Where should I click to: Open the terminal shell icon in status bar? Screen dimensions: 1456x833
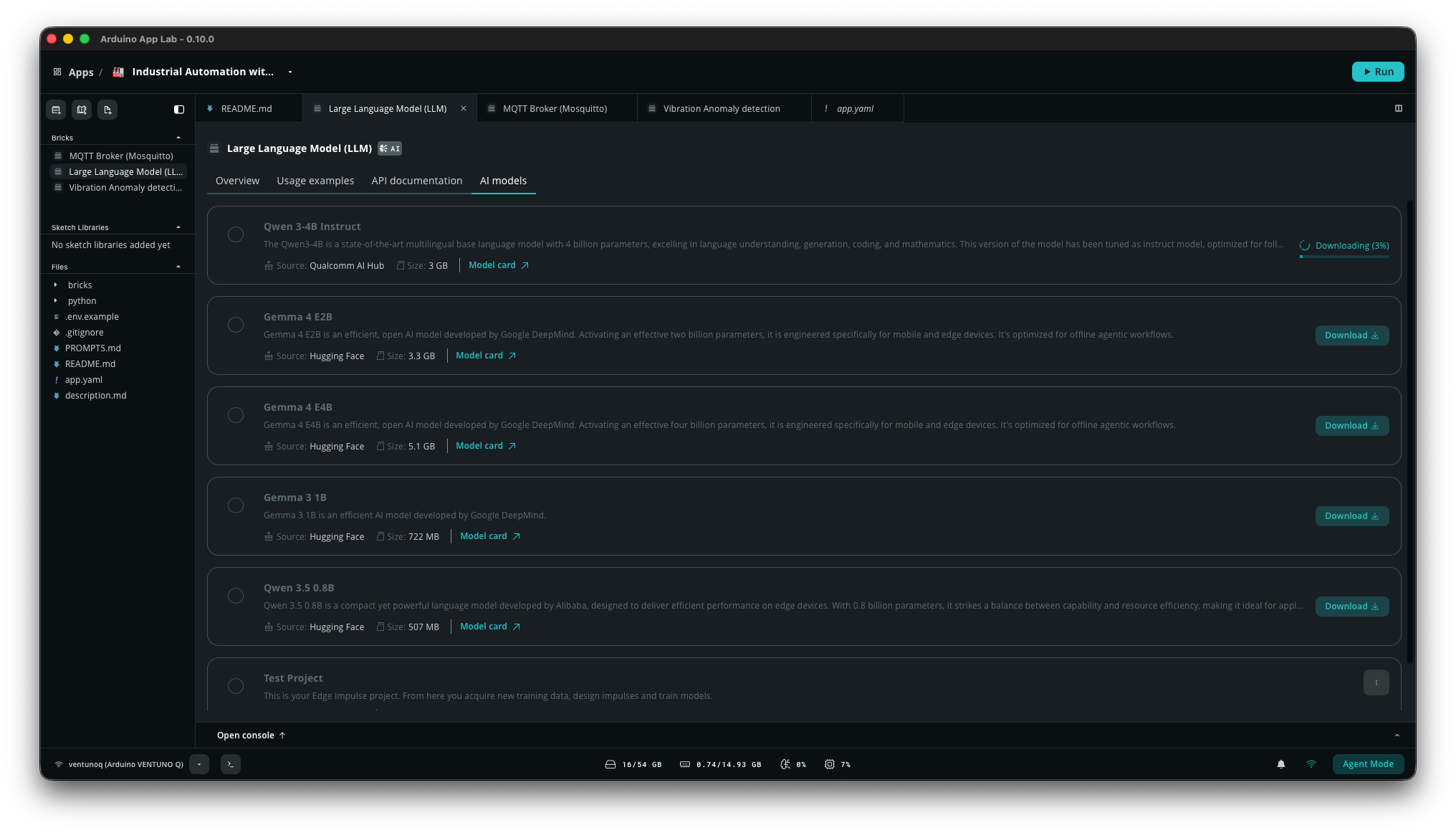pyautogui.click(x=231, y=764)
